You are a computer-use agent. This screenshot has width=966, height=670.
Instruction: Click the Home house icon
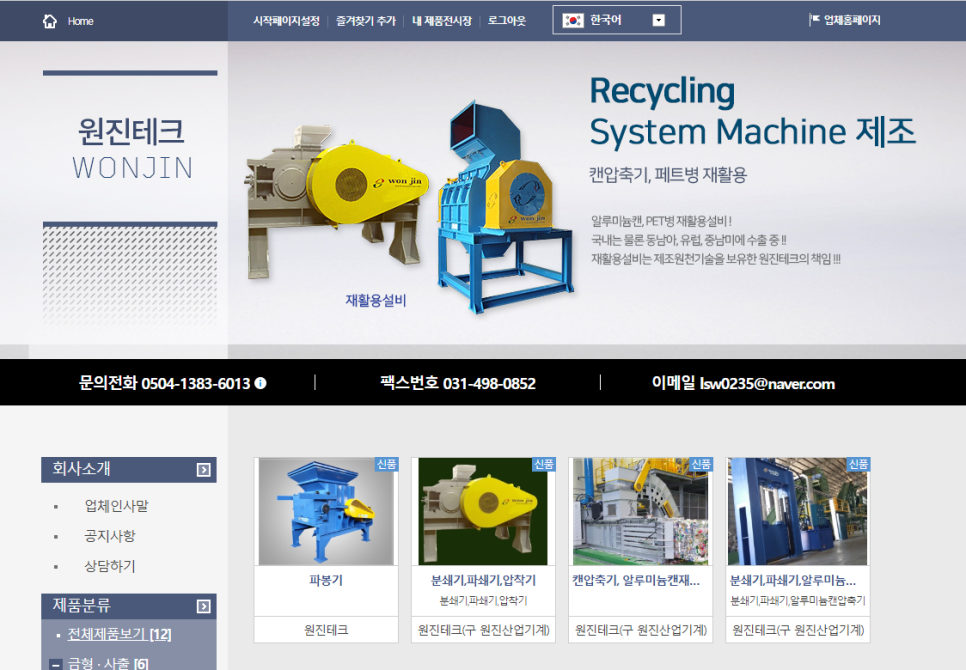click(50, 21)
